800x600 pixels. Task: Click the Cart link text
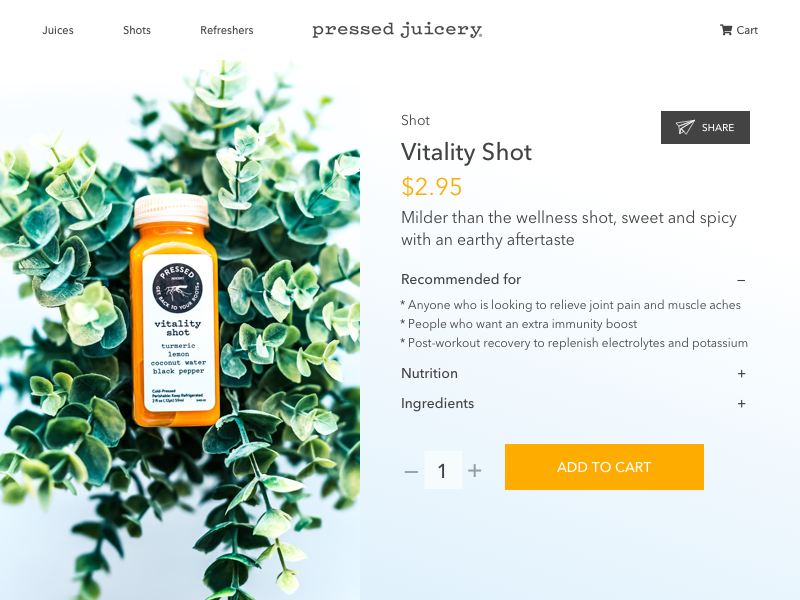(747, 30)
